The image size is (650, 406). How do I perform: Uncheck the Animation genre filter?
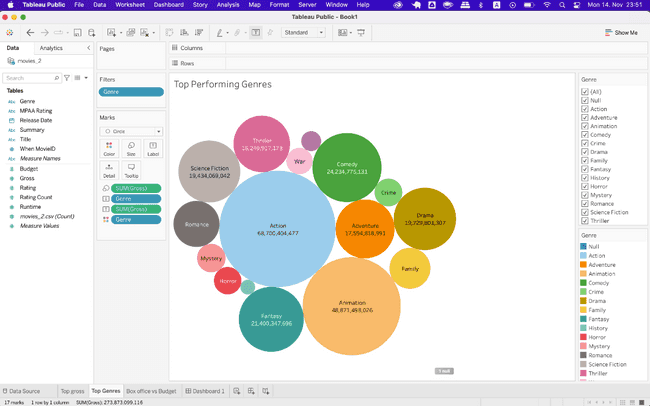click(x=585, y=126)
